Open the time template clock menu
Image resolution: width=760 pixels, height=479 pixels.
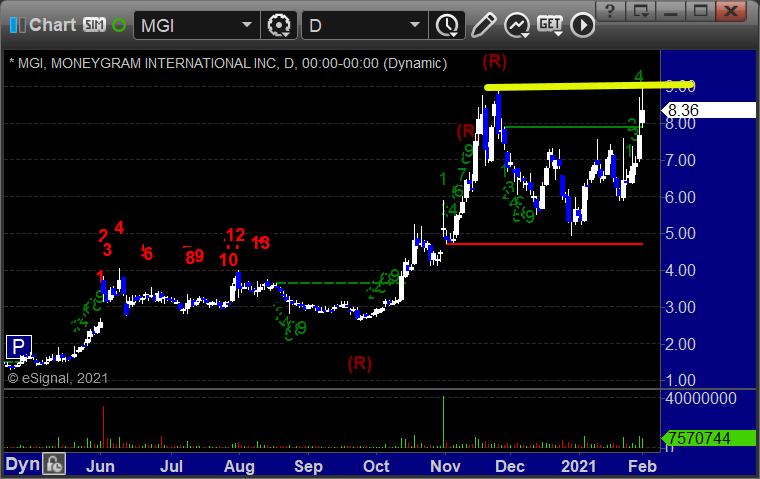pyautogui.click(x=447, y=25)
